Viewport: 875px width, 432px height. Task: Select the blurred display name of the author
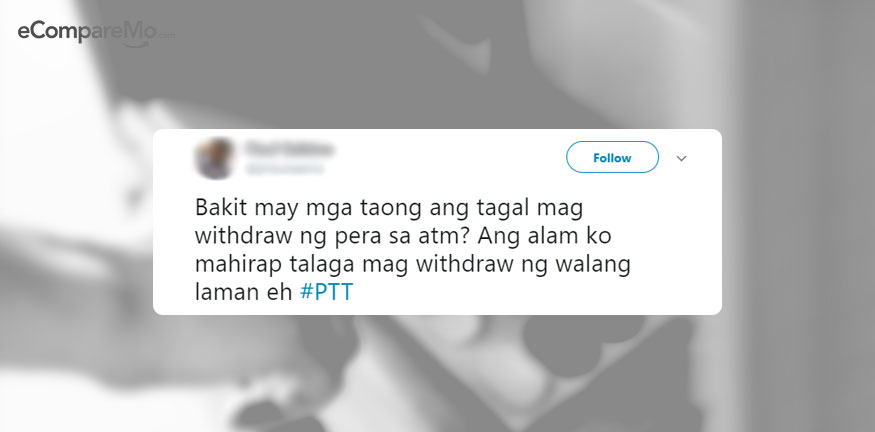(289, 150)
